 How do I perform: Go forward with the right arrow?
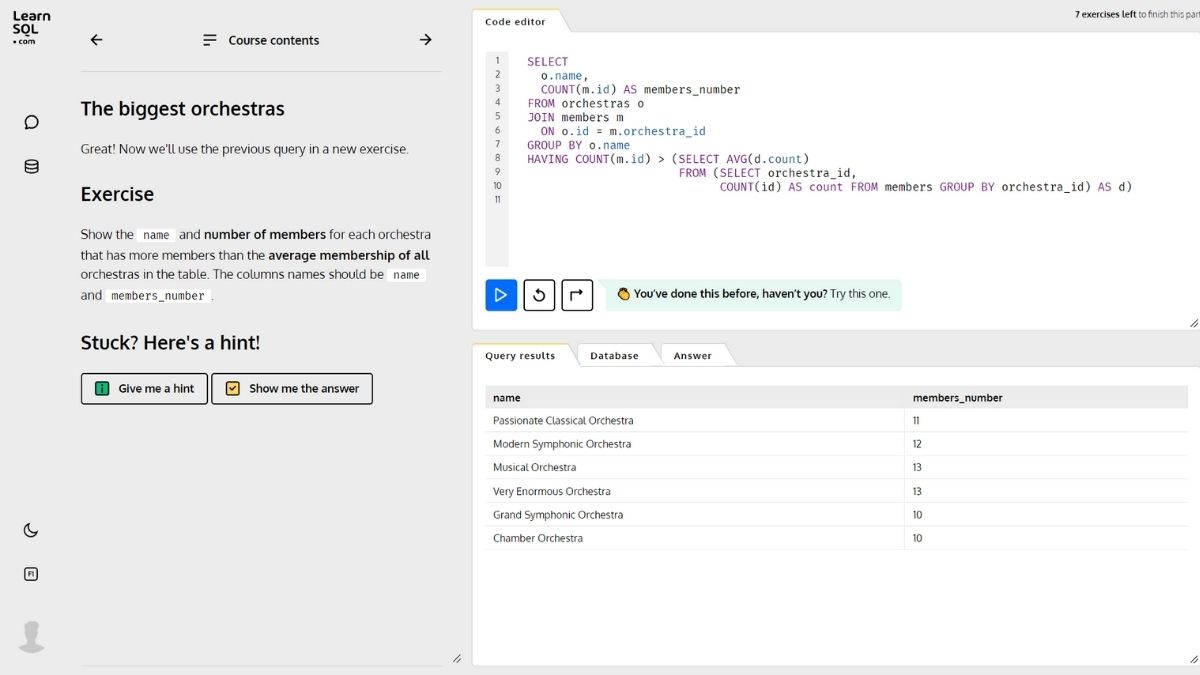[426, 40]
